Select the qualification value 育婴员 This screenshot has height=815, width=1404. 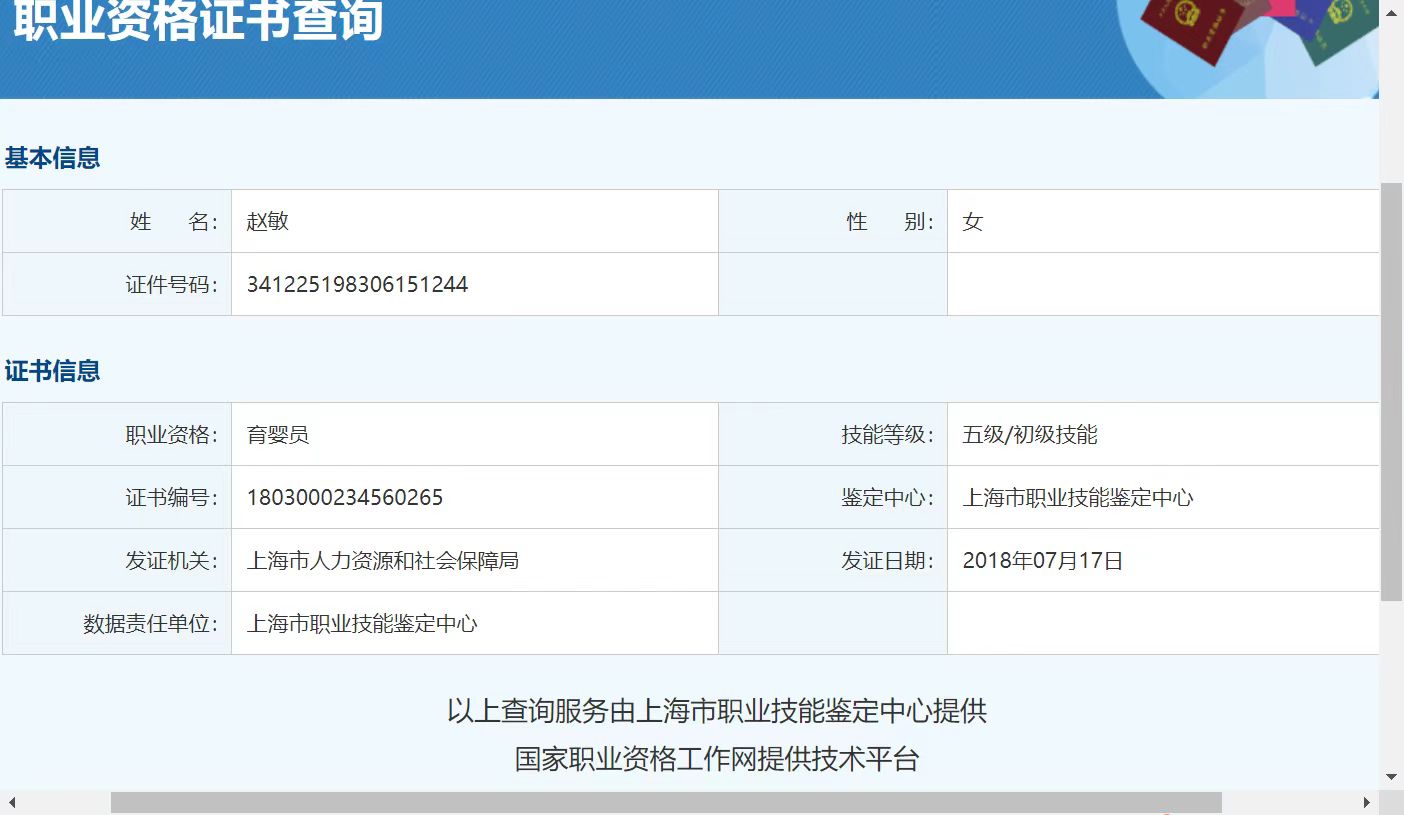(x=278, y=434)
